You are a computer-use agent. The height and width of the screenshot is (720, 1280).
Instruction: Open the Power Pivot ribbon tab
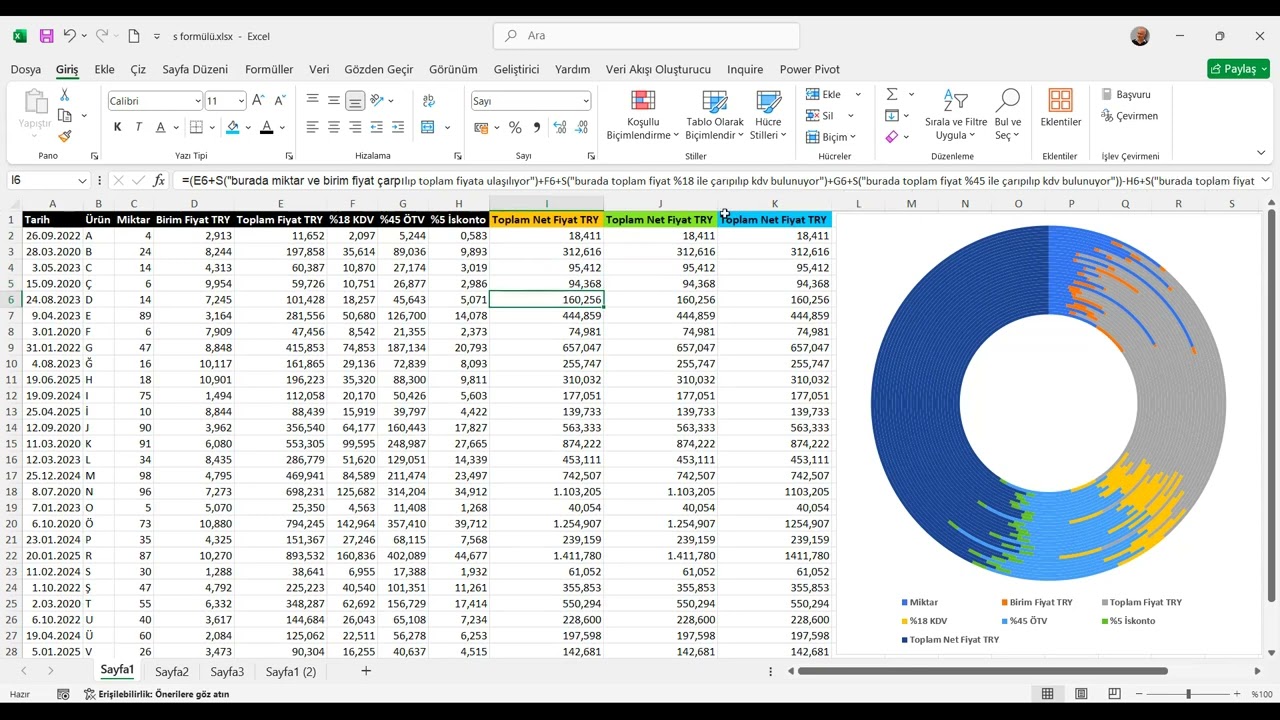[x=809, y=69]
